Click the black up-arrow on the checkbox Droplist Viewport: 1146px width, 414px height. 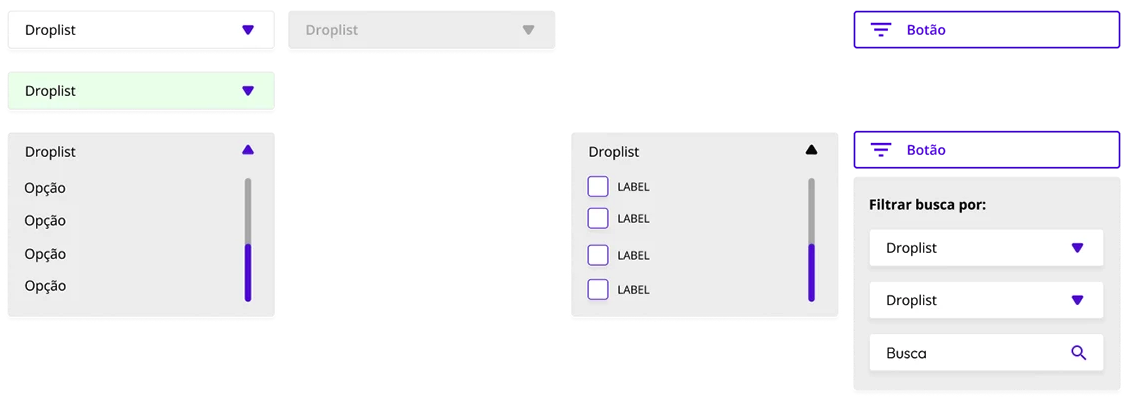[811, 150]
